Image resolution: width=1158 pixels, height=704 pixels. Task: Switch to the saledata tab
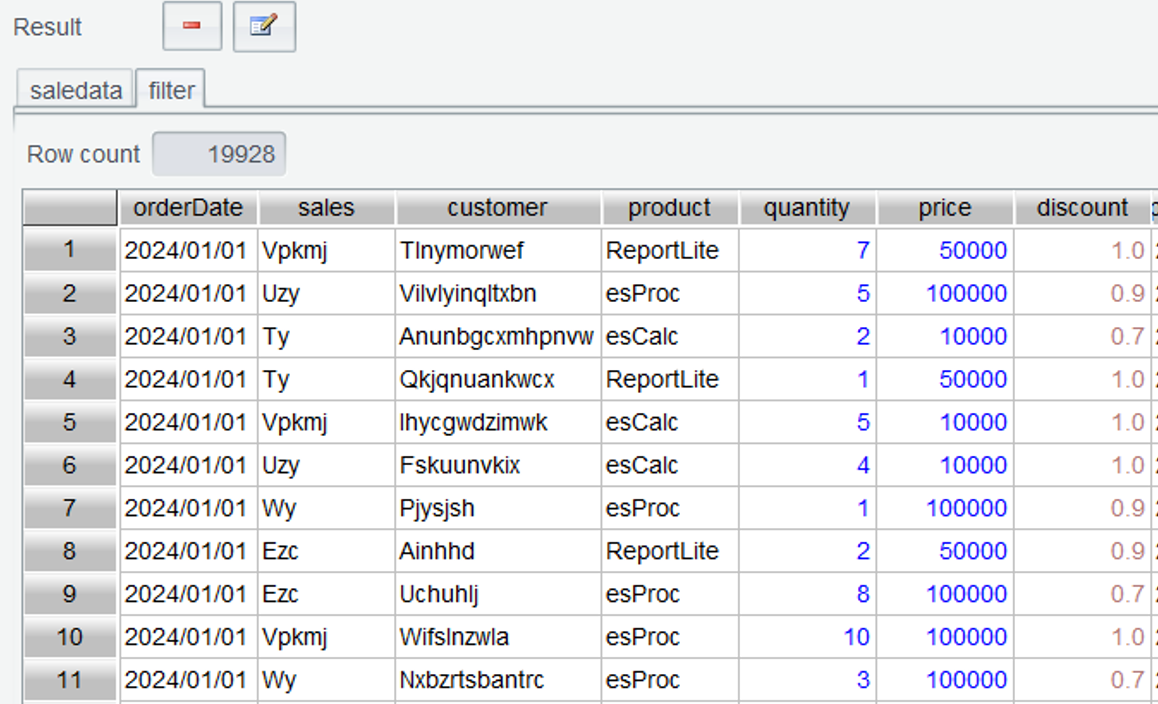pos(76,90)
